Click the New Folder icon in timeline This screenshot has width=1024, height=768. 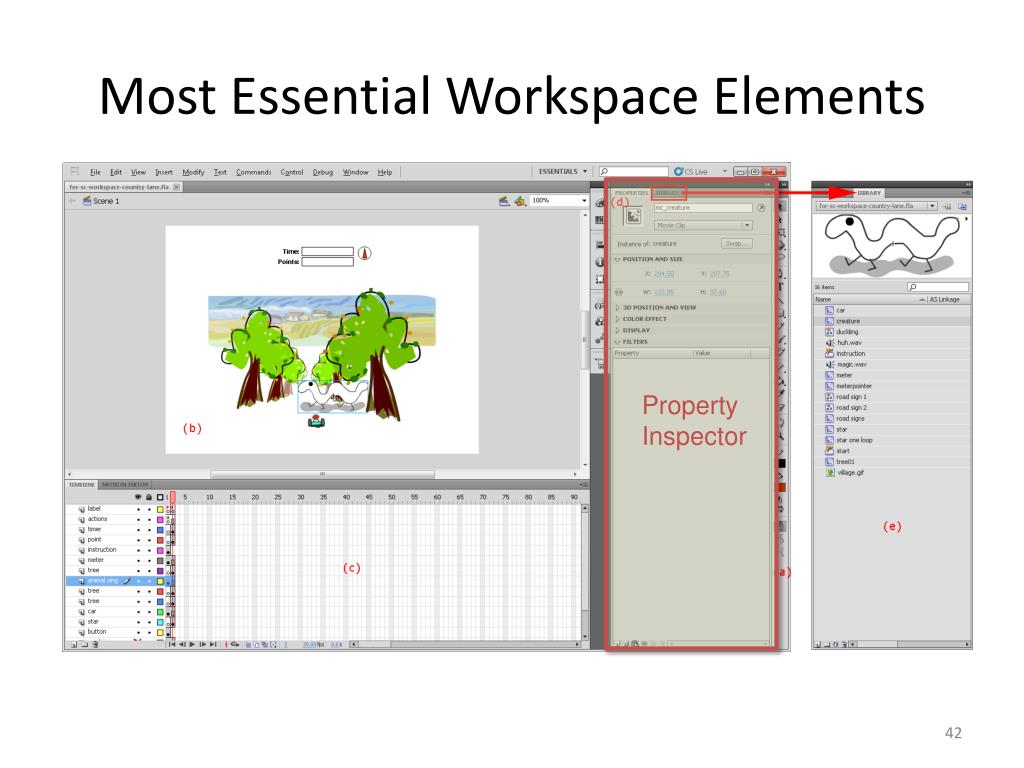tap(84, 645)
